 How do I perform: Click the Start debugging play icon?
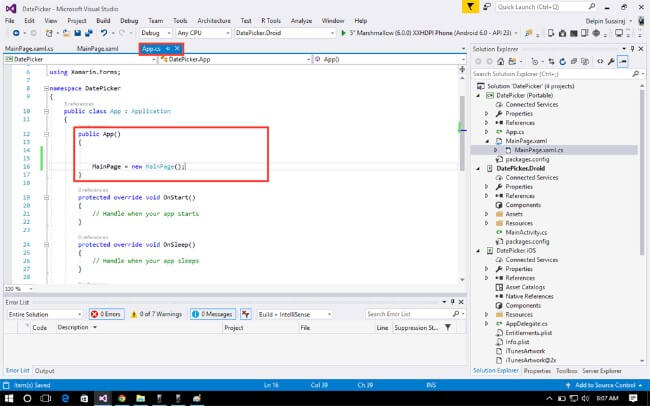point(343,33)
